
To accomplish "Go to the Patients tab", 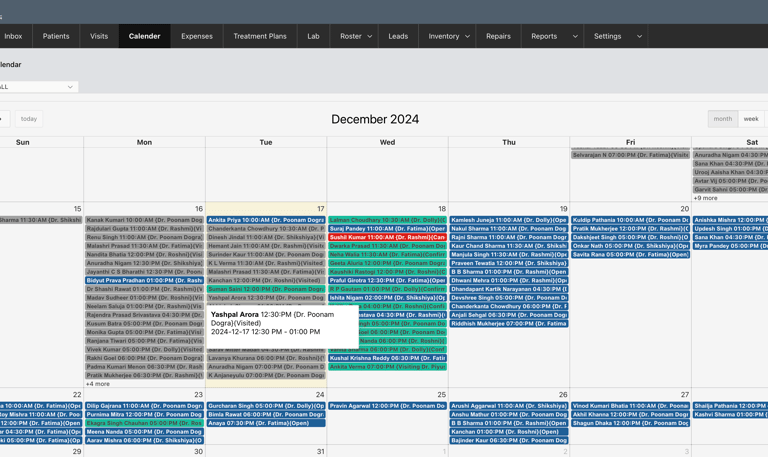I will point(56,36).
